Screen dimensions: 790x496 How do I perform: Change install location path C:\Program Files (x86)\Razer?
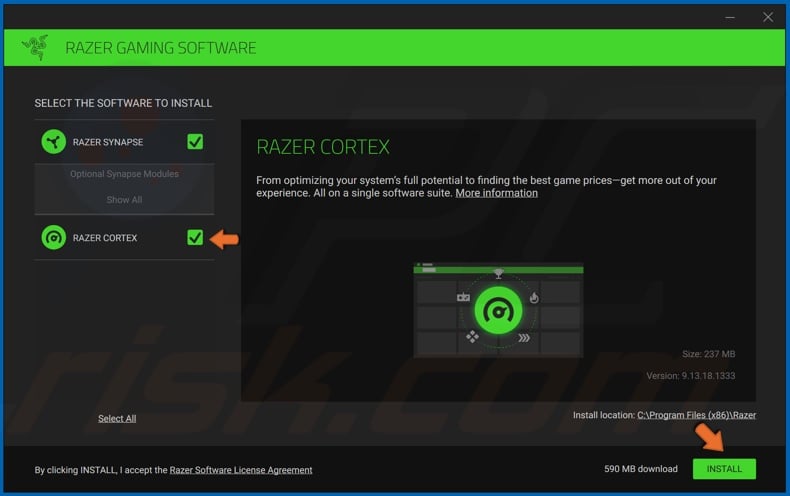(696, 415)
